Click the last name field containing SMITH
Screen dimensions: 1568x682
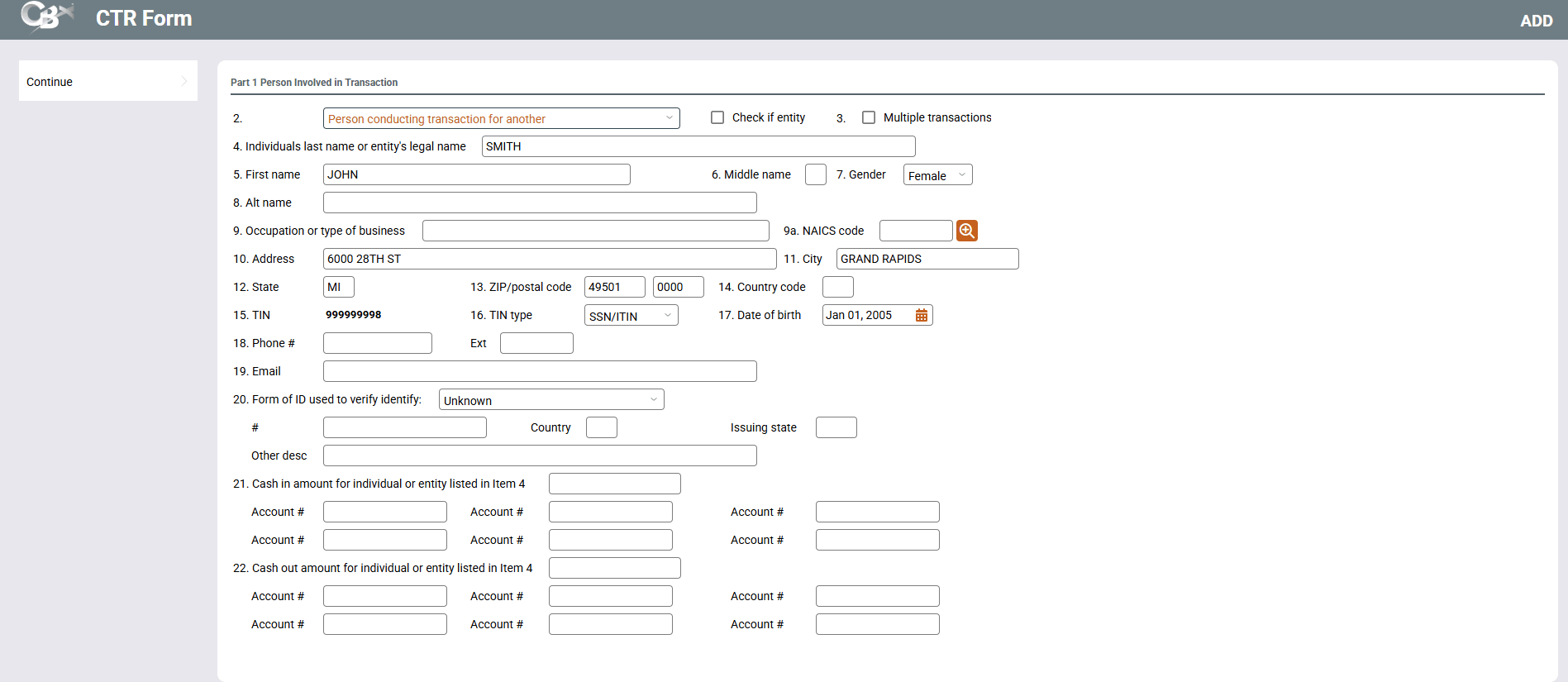(698, 146)
